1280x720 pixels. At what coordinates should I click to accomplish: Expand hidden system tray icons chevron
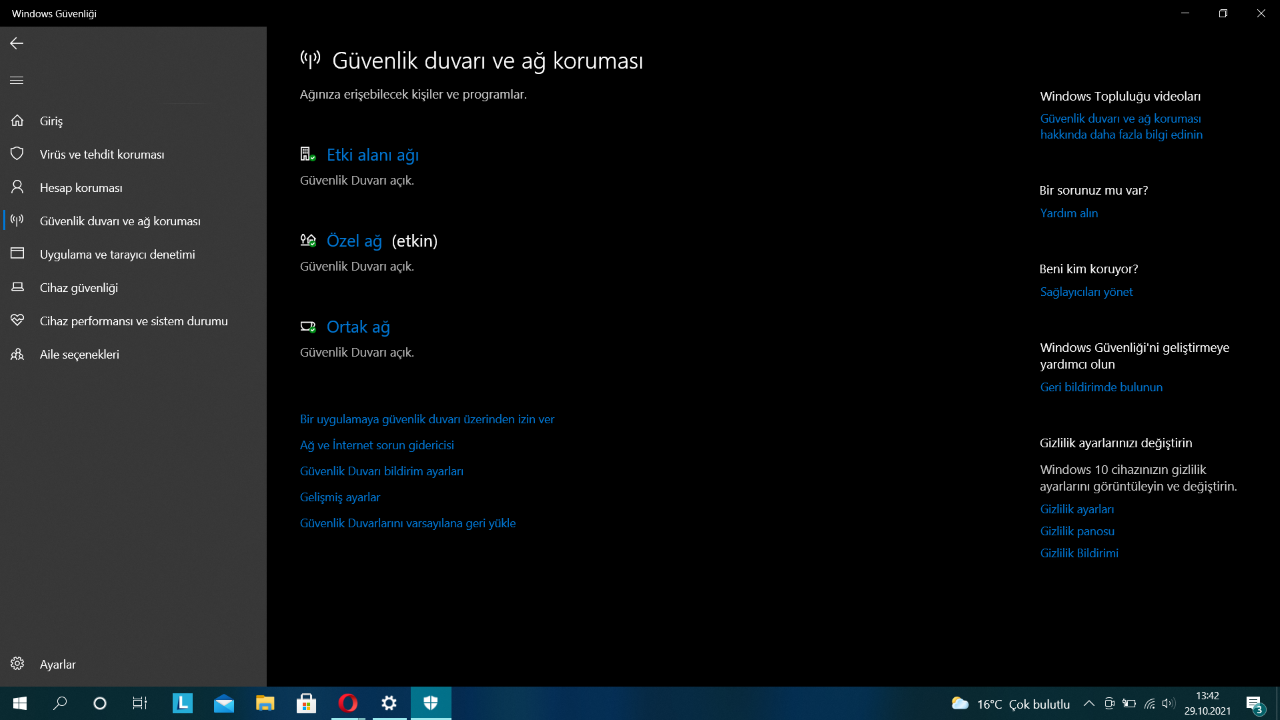point(1089,704)
